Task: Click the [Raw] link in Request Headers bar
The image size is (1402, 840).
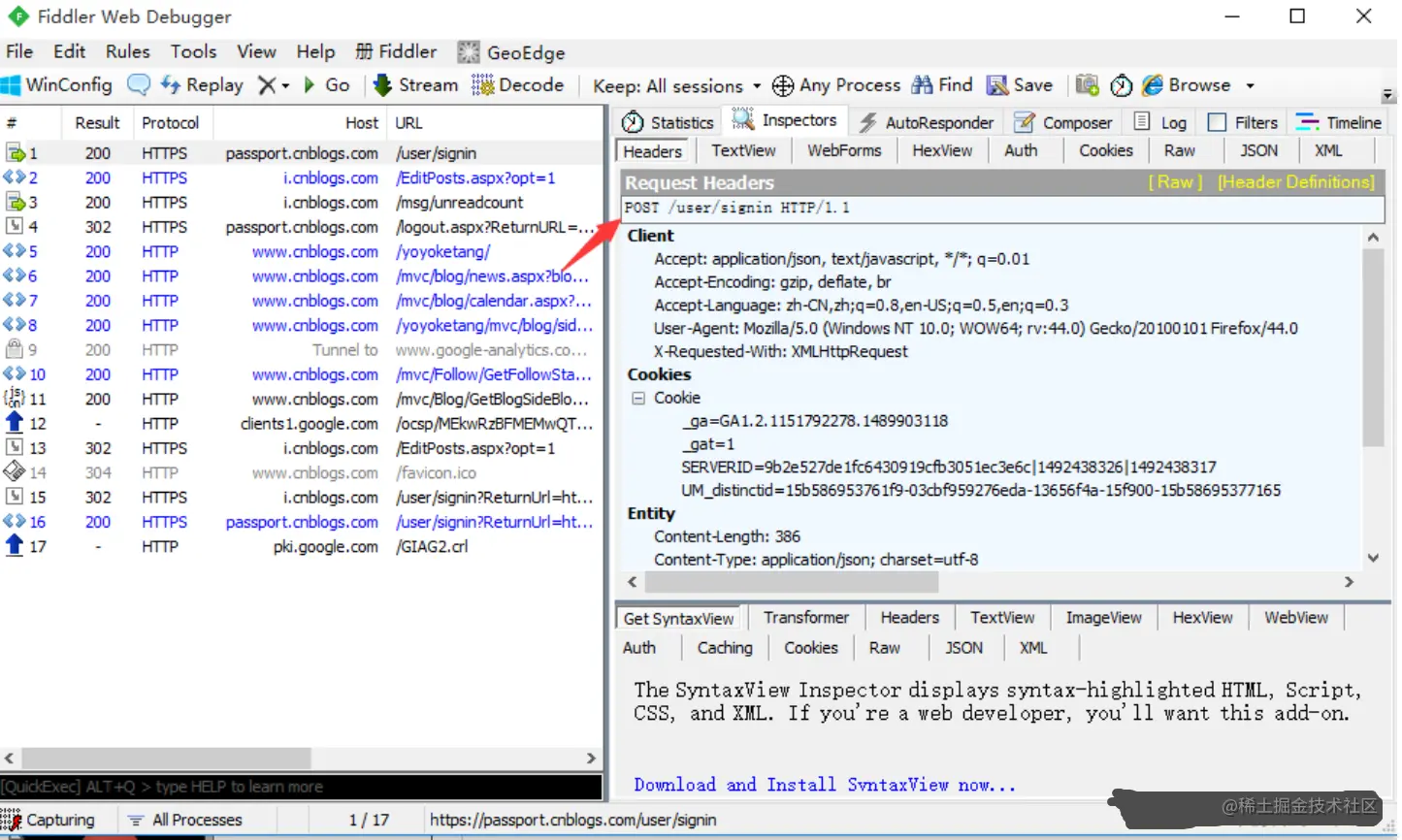Action: coord(1175,182)
